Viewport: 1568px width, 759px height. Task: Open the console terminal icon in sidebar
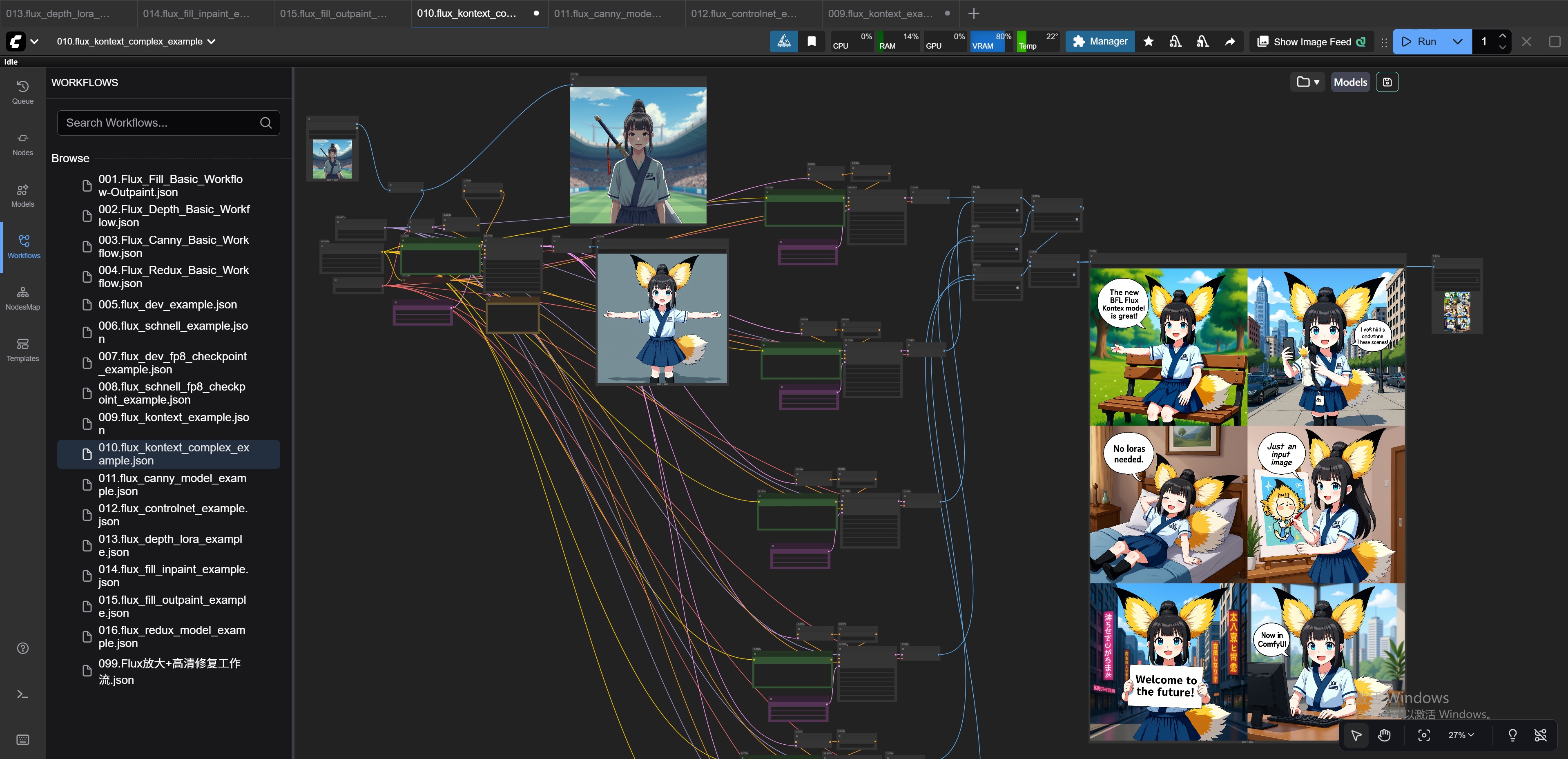22,694
